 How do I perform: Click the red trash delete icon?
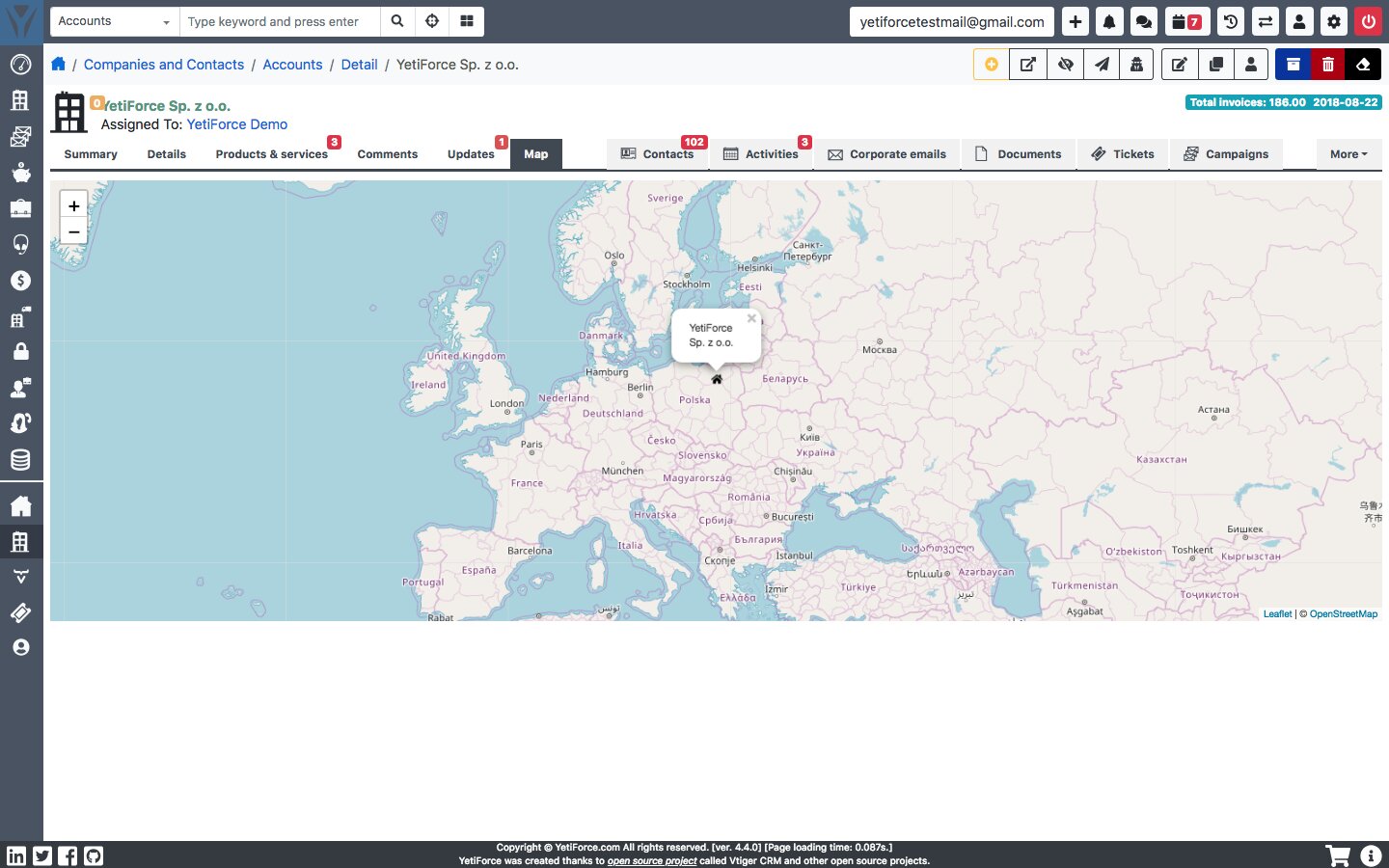click(x=1327, y=65)
